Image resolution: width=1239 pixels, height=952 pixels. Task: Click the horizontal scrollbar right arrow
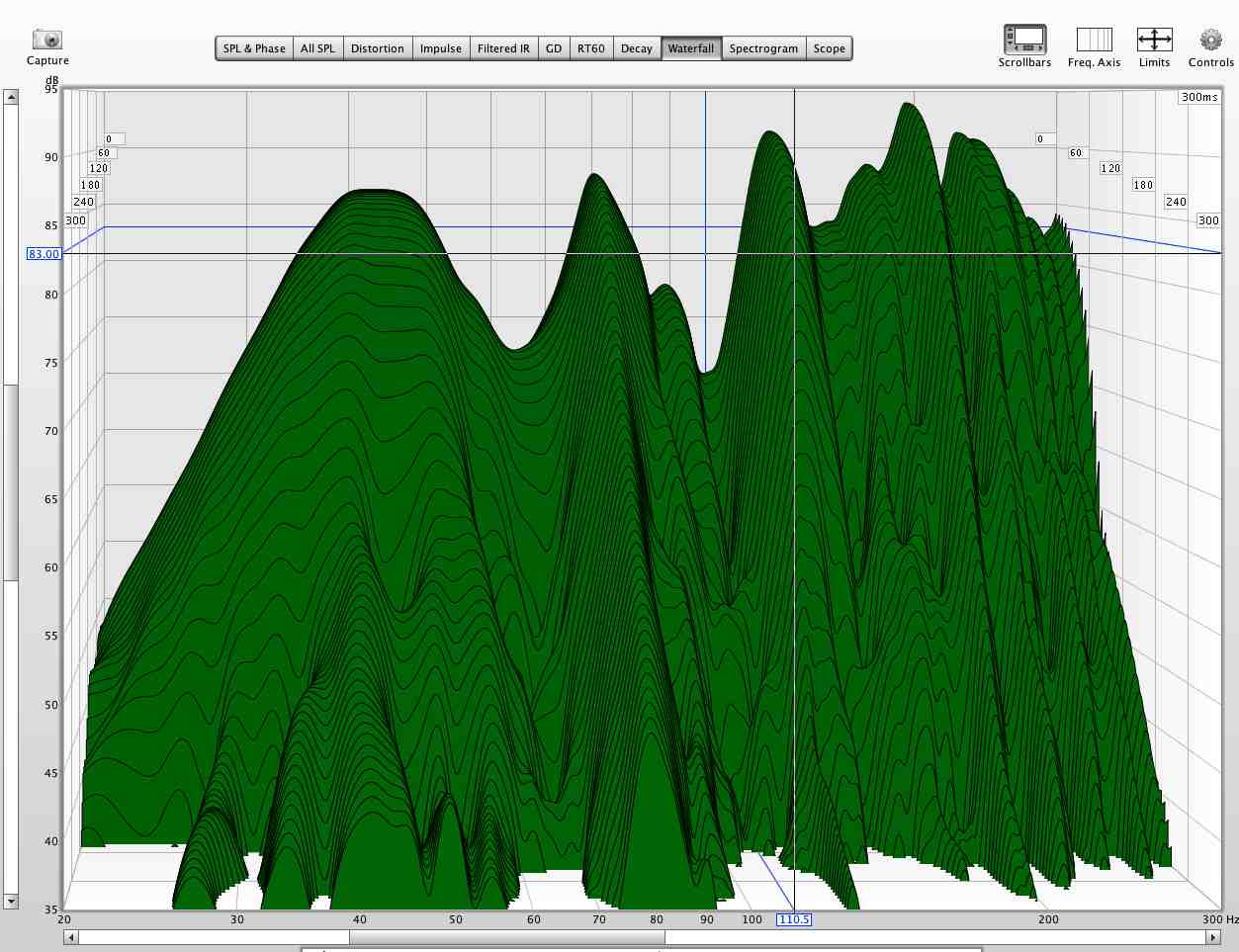[x=1215, y=936]
